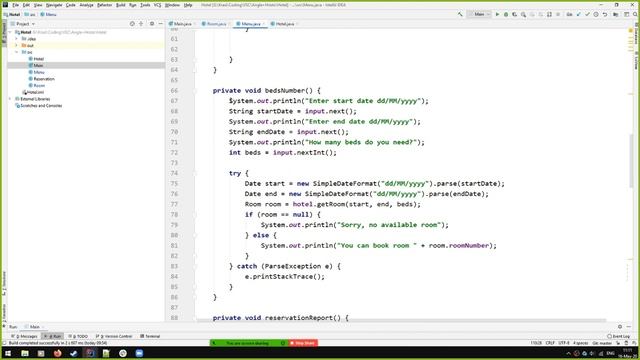
Task: Open the Main run configuration dropdown
Action: (479, 14)
